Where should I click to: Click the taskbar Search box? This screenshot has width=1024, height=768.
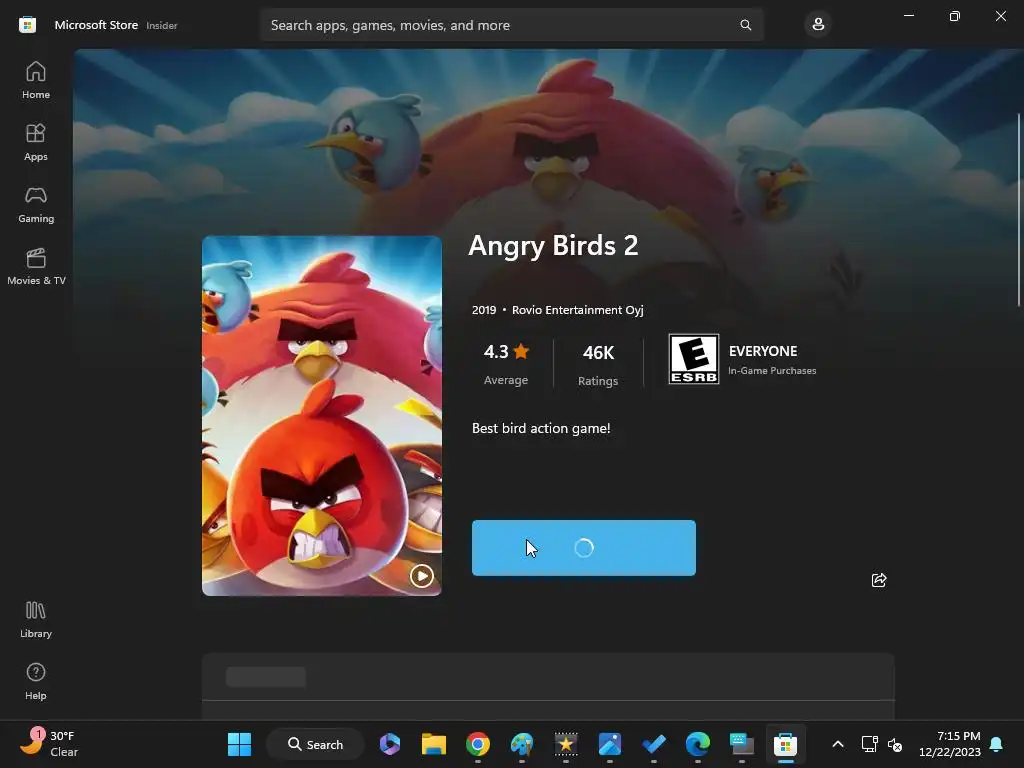[315, 744]
